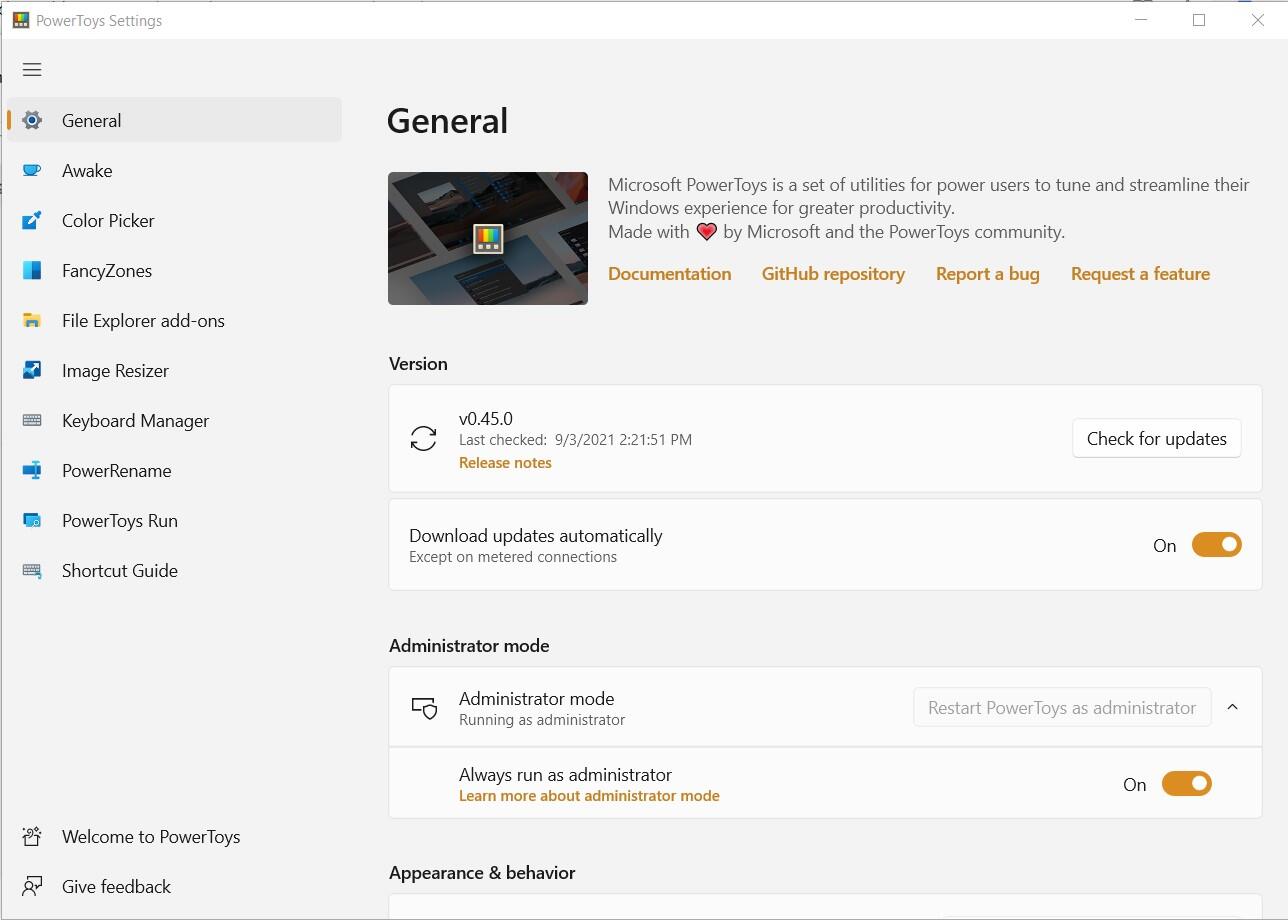
Task: Click the Color Picker eyedropper icon
Action: pyautogui.click(x=32, y=220)
